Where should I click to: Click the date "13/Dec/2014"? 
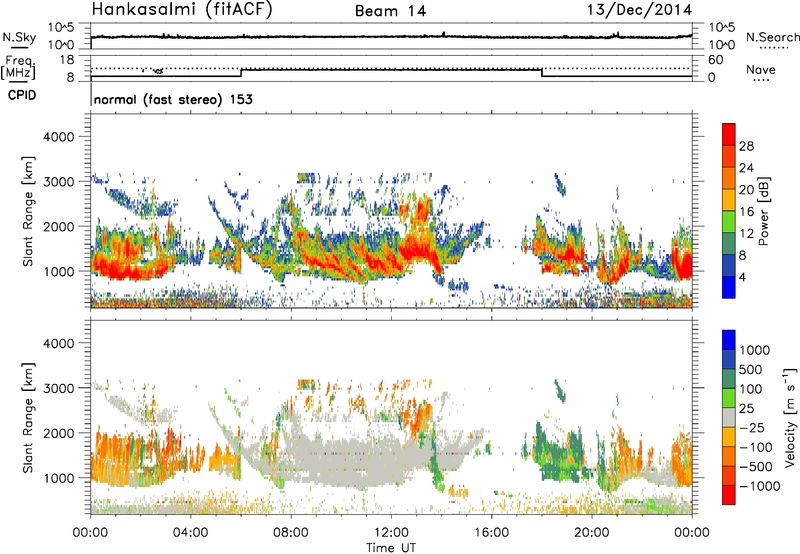pos(639,9)
